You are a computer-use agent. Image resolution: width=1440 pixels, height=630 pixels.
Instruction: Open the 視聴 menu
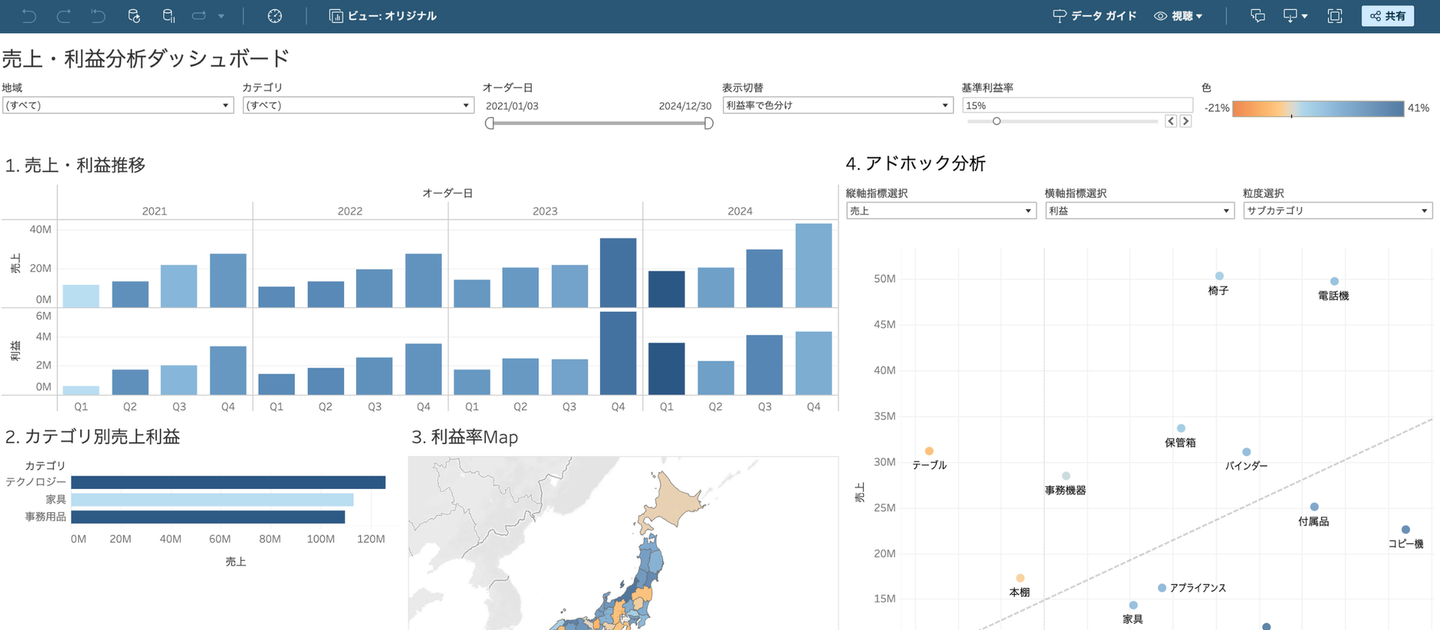tap(1178, 16)
